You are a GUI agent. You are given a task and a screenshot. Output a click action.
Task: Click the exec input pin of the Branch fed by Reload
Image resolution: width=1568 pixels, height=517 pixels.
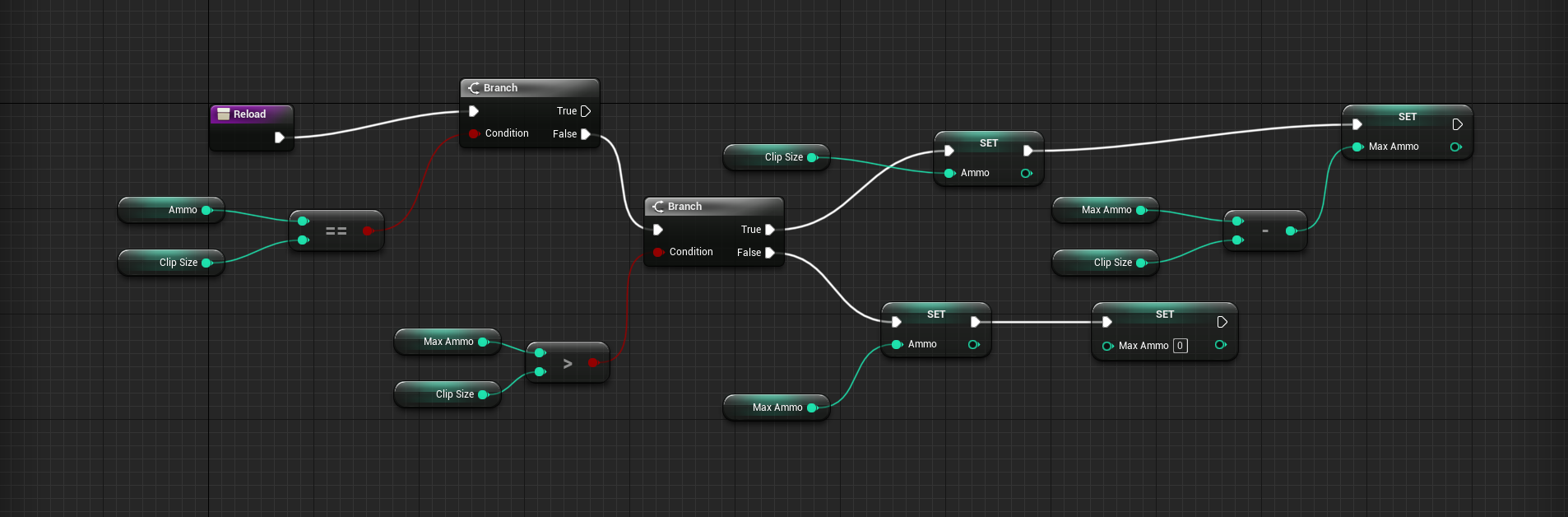pyautogui.click(x=474, y=111)
